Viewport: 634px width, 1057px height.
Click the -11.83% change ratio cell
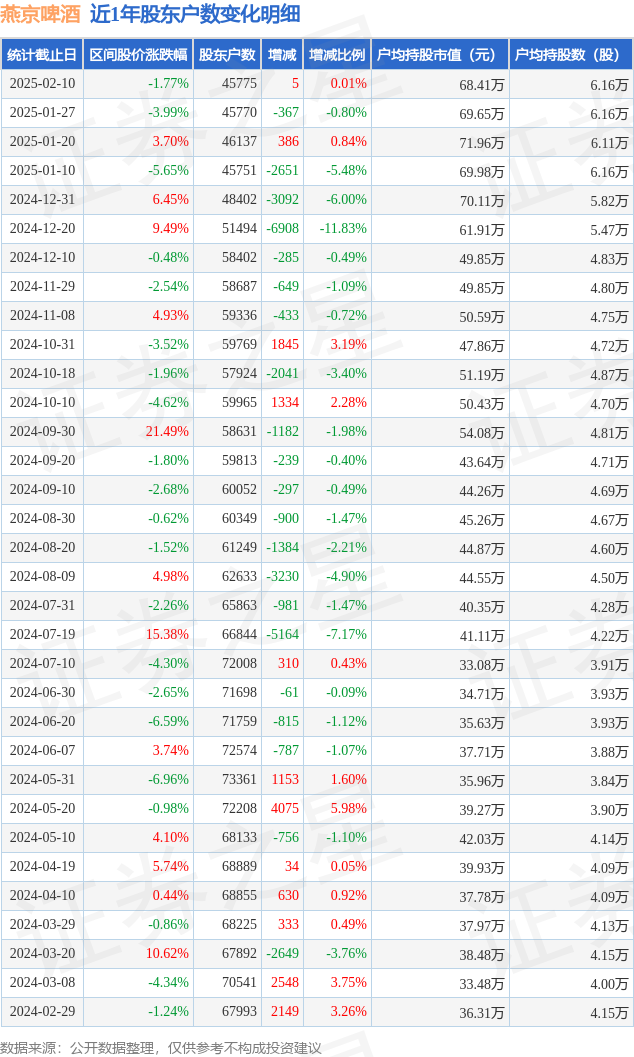coord(343,229)
